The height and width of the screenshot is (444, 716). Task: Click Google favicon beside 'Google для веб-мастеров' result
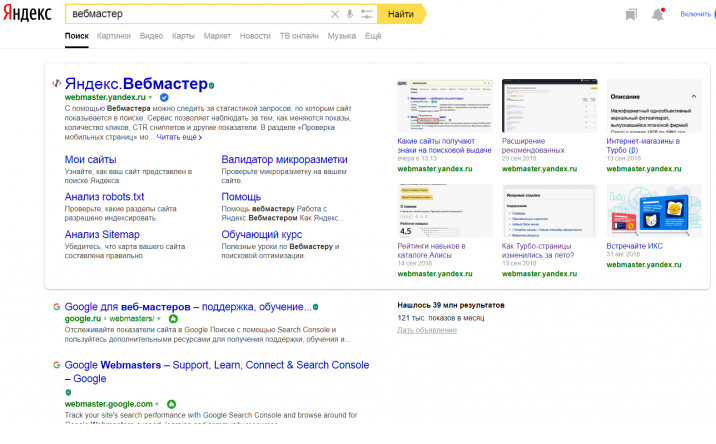(56, 307)
